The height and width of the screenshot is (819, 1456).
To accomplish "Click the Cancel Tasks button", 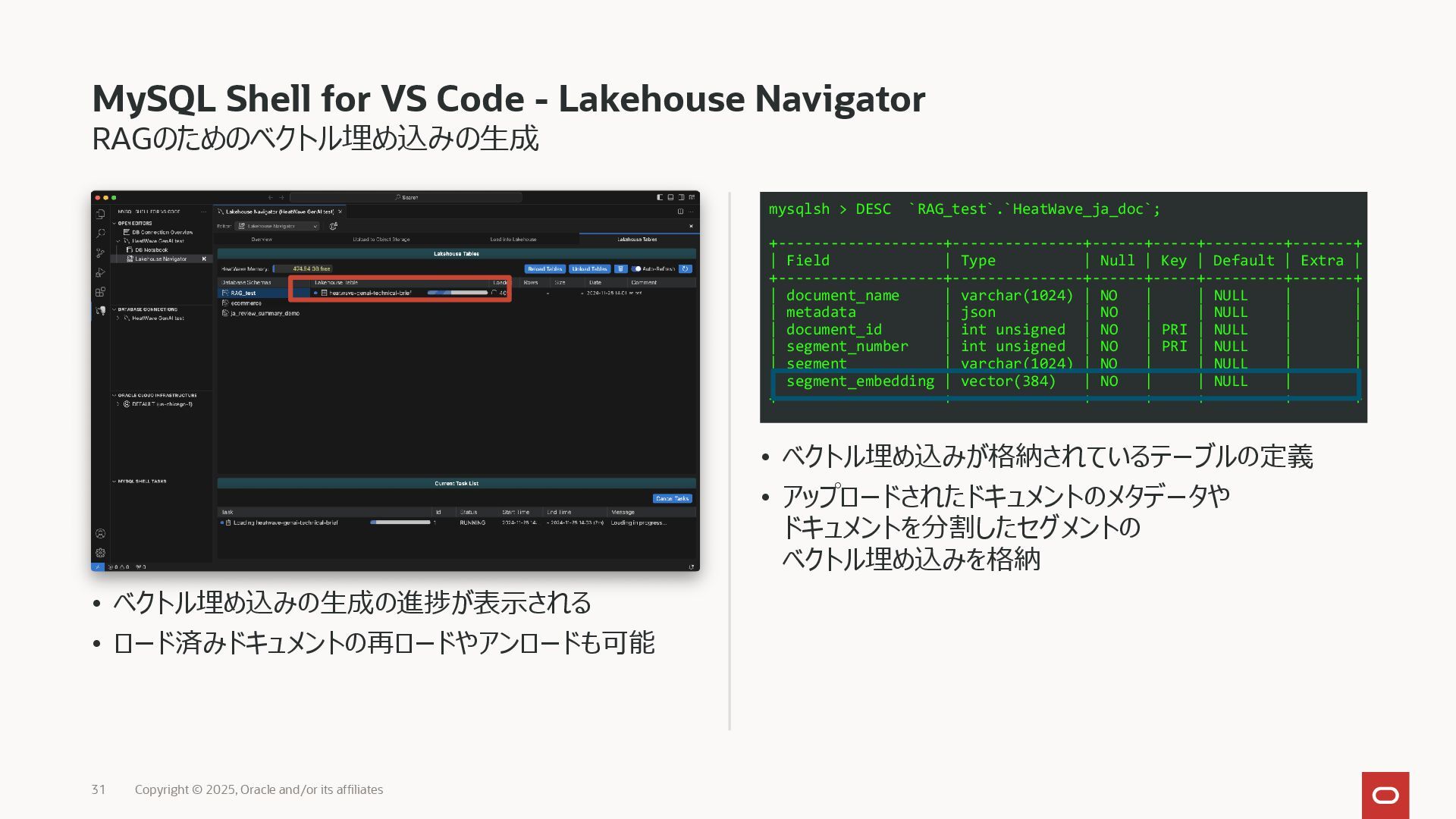I will tap(672, 498).
